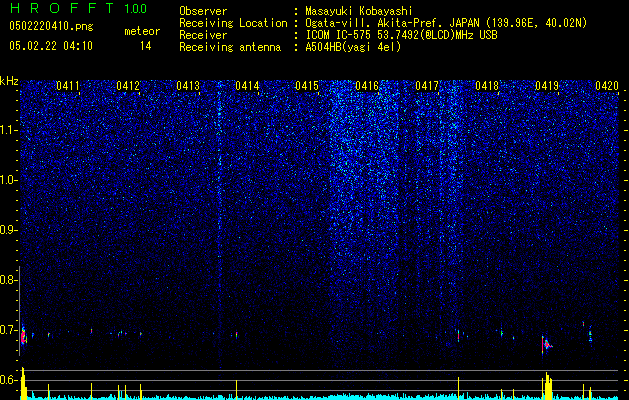
Task: Click the 1.0 kHz axis label
Action: click(9, 180)
